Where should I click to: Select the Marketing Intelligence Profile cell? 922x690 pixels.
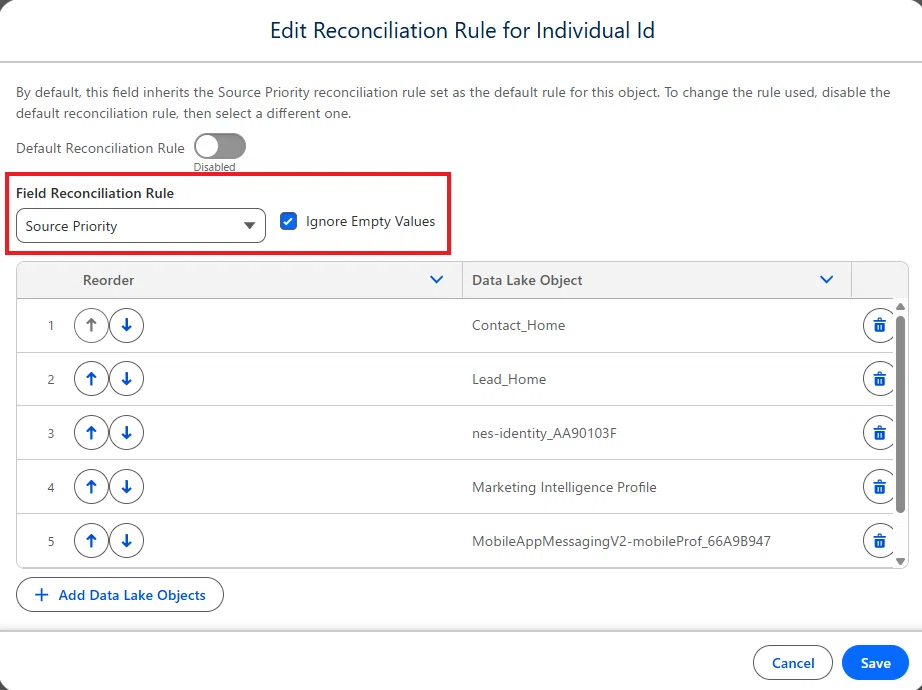click(564, 487)
